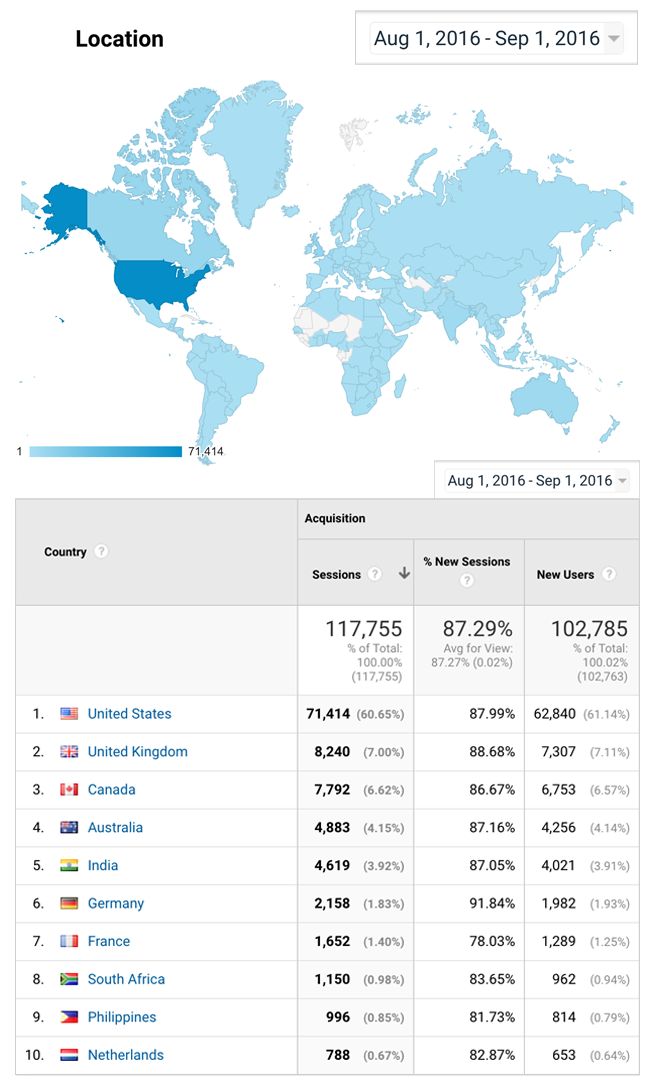Open the Philippines country link
This screenshot has height=1090, width=657.
pyautogui.click(x=122, y=1017)
